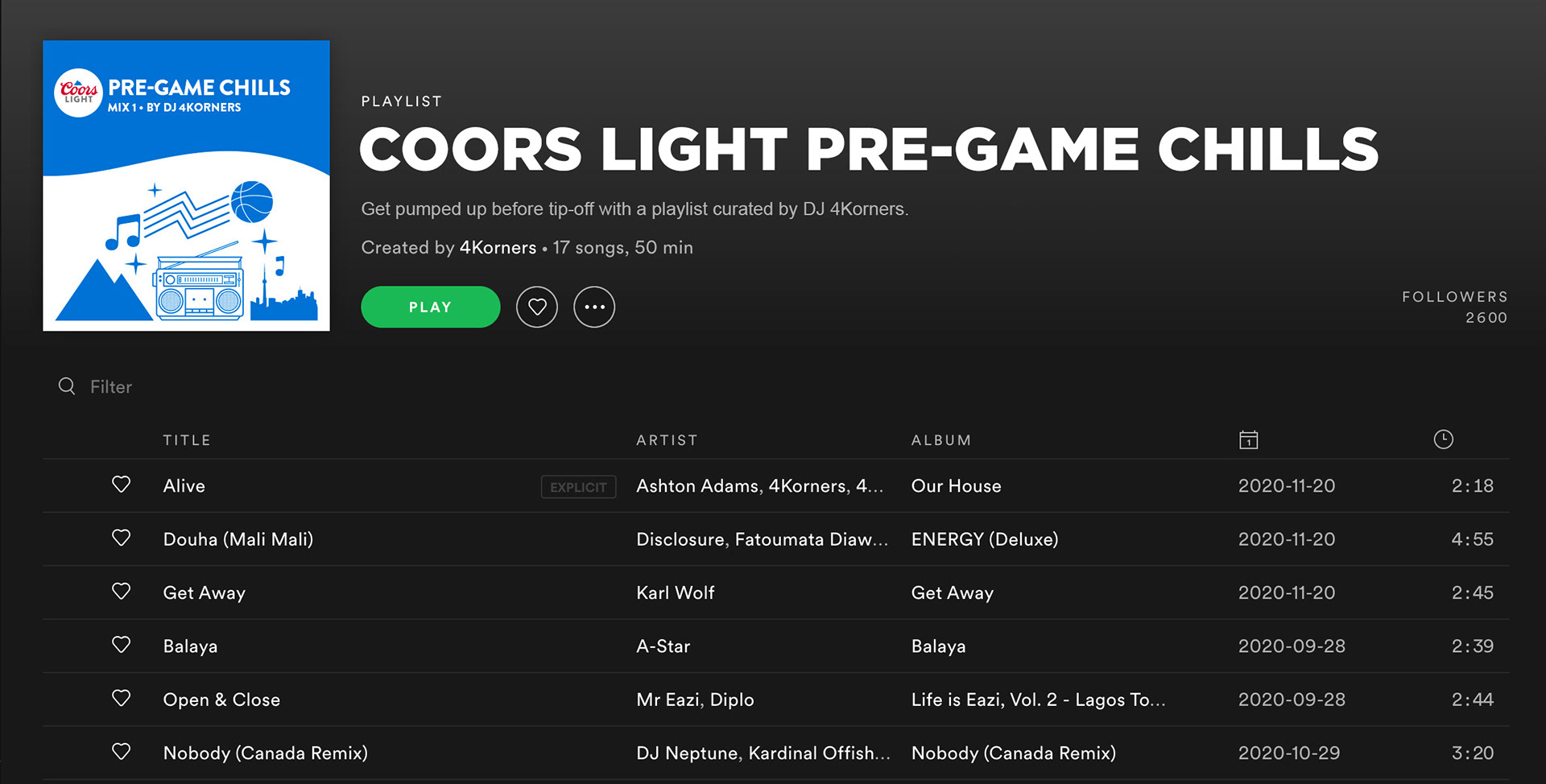Heart the track Balaya

tap(121, 645)
